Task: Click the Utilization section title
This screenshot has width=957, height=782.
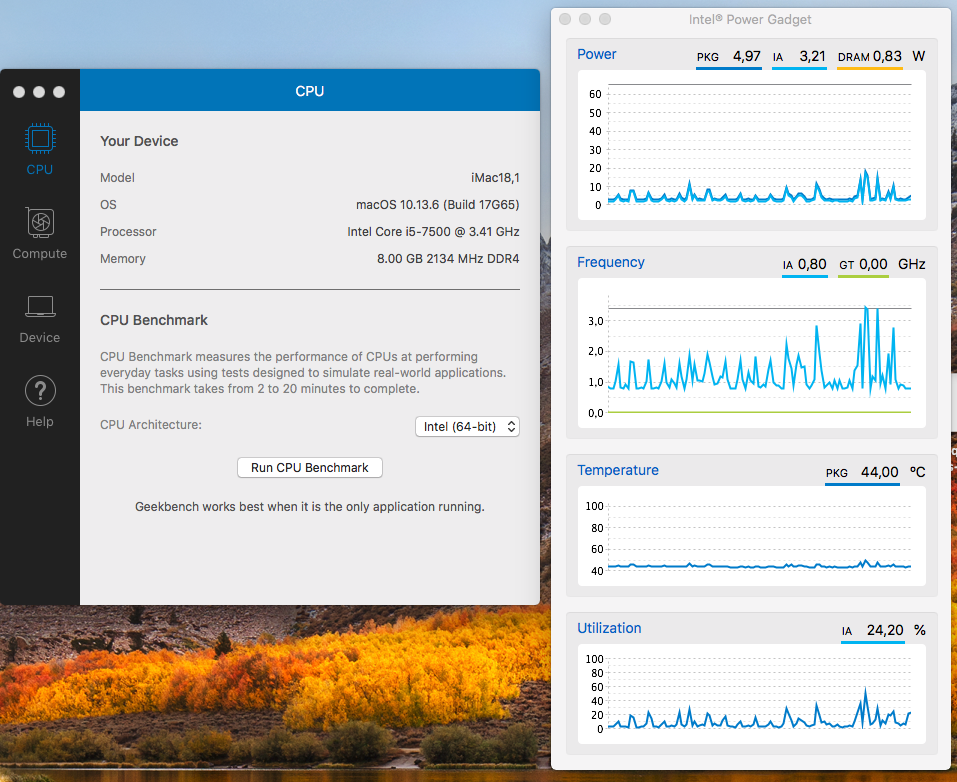Action: pyautogui.click(x=609, y=628)
